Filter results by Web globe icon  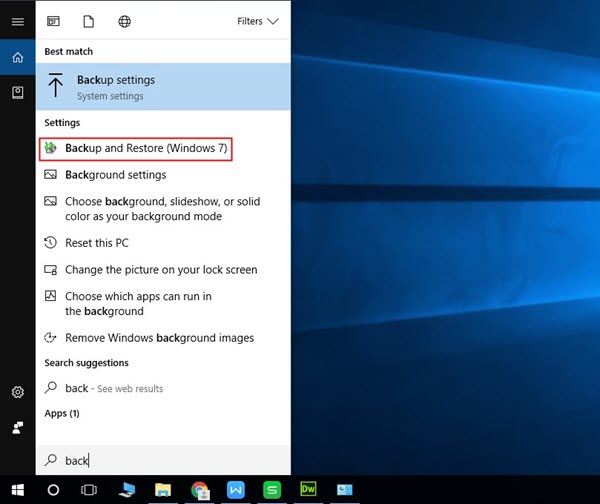point(124,21)
